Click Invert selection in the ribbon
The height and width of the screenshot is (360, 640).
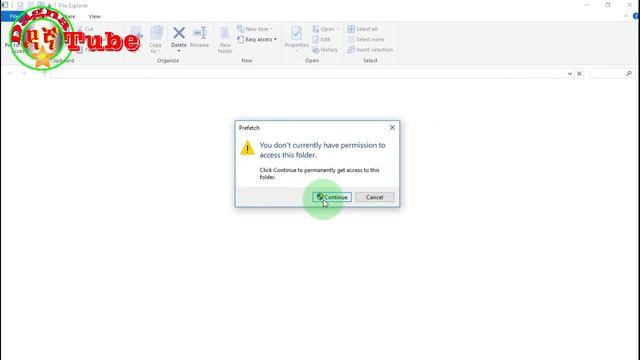[370, 50]
